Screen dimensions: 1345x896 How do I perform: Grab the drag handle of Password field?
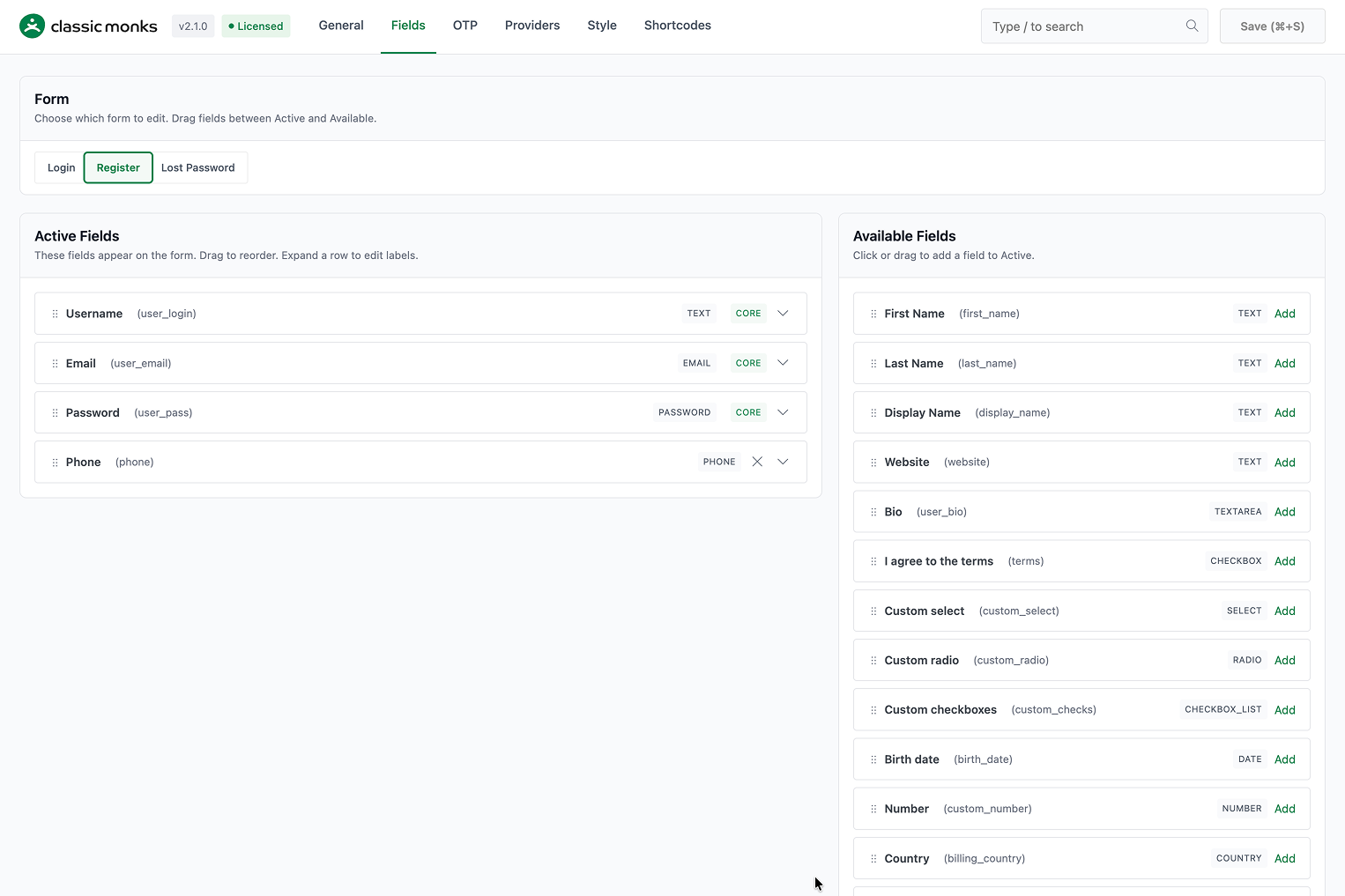click(55, 412)
